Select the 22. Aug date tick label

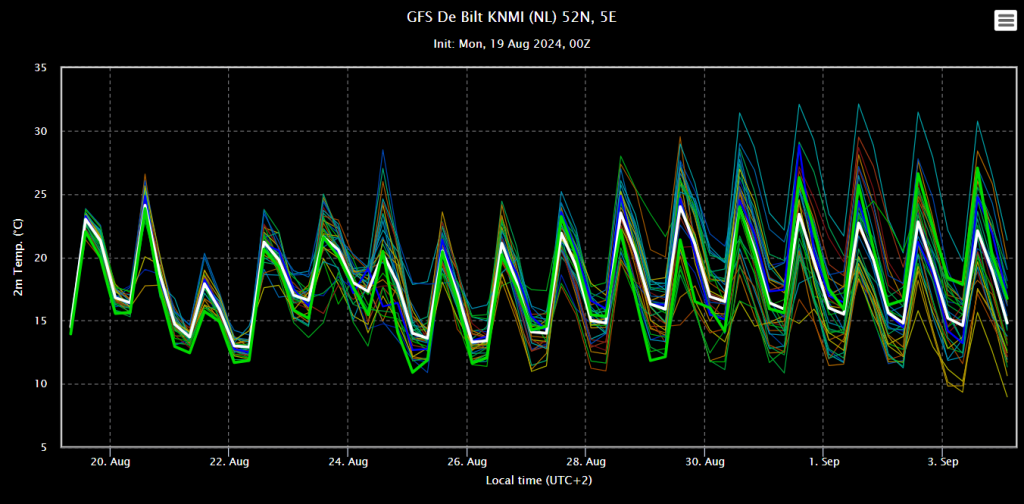229,462
